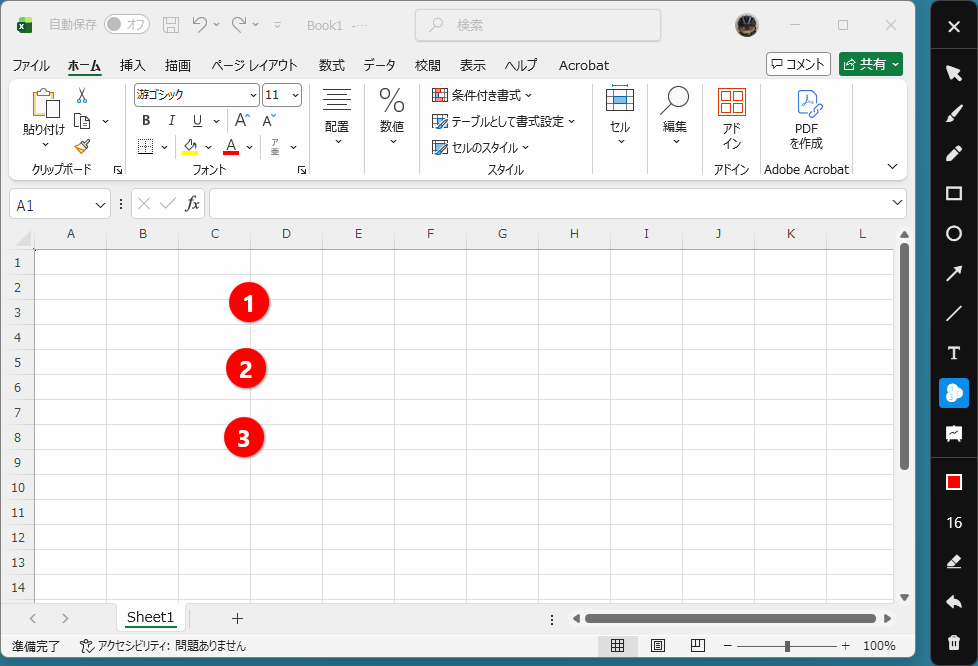Viewport: 978px width, 666px height.
Task: Open the font size dropdown
Action: pos(293,94)
